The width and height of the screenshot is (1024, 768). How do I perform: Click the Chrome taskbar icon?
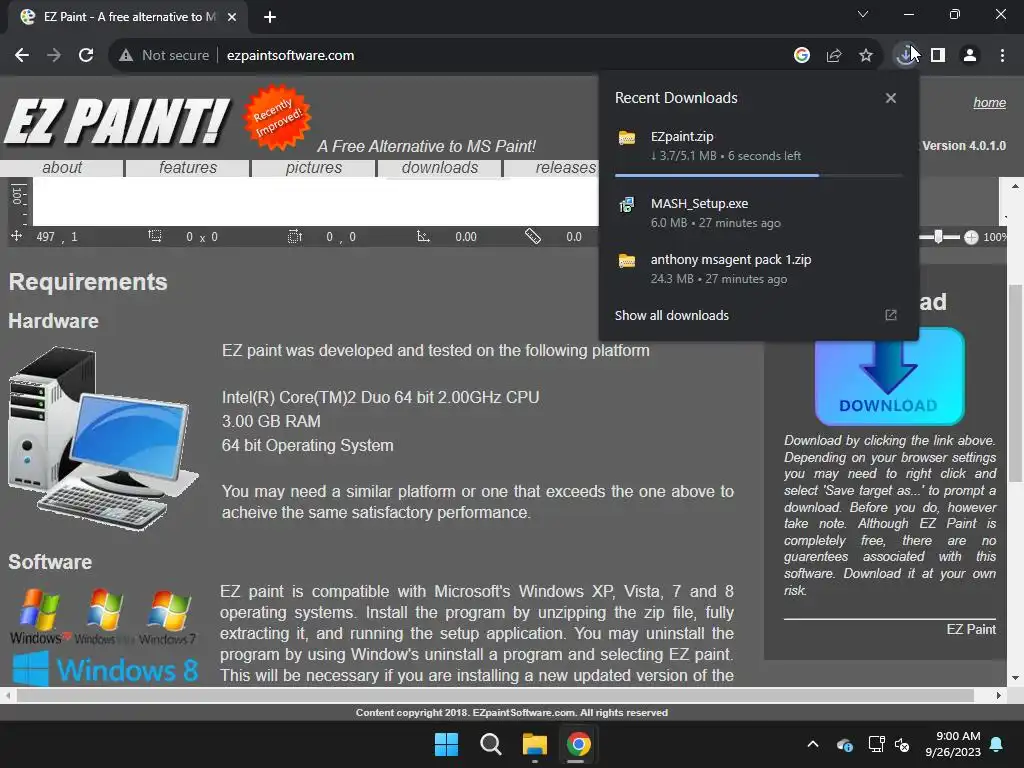578,744
